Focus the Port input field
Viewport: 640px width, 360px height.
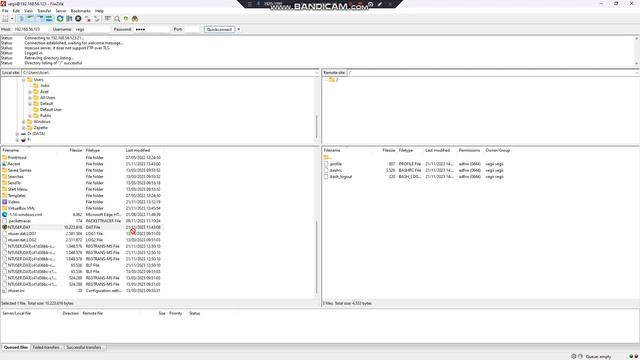click(192, 29)
